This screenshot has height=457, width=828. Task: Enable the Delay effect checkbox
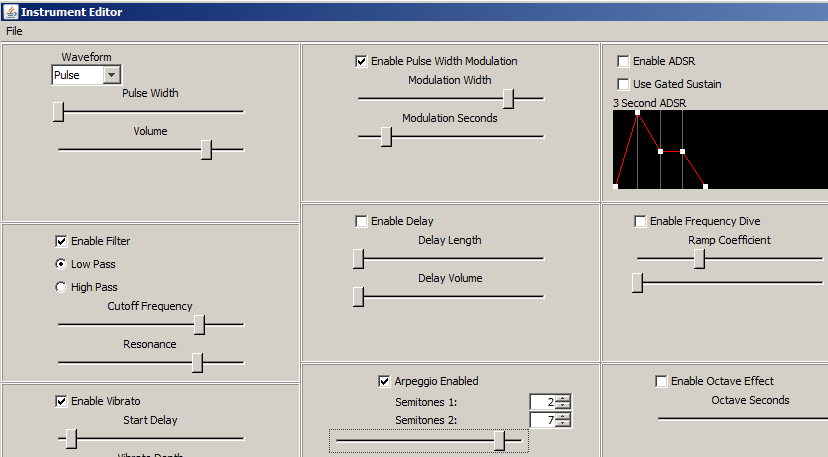pyautogui.click(x=361, y=221)
